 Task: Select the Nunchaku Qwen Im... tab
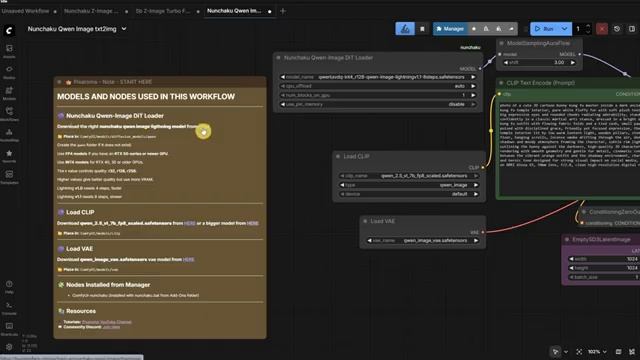click(x=234, y=11)
